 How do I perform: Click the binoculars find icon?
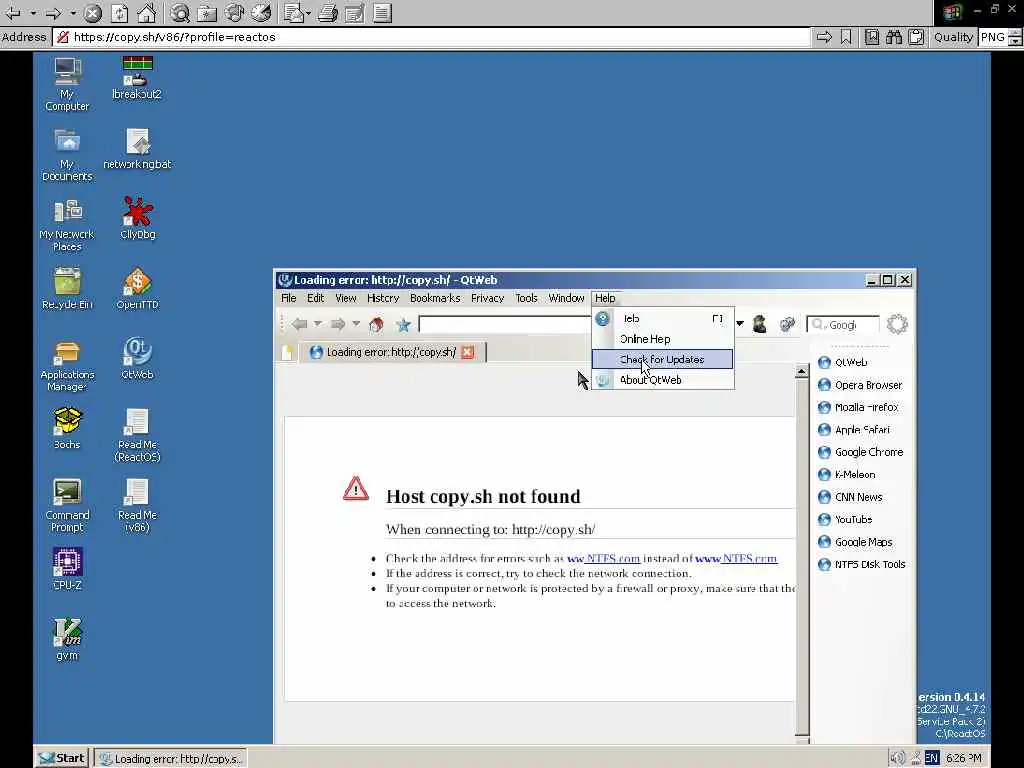(x=893, y=37)
